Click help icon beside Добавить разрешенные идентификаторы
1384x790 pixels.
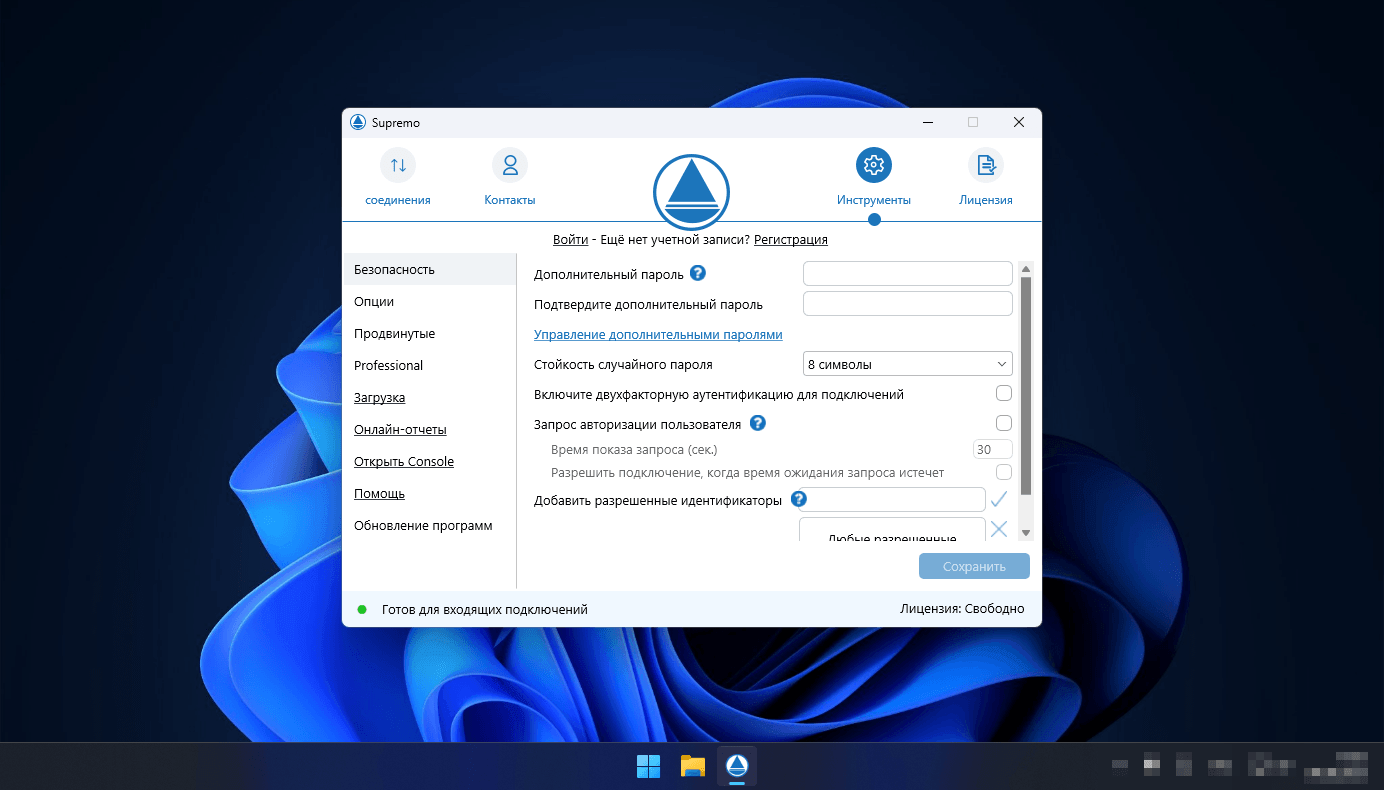[799, 499]
